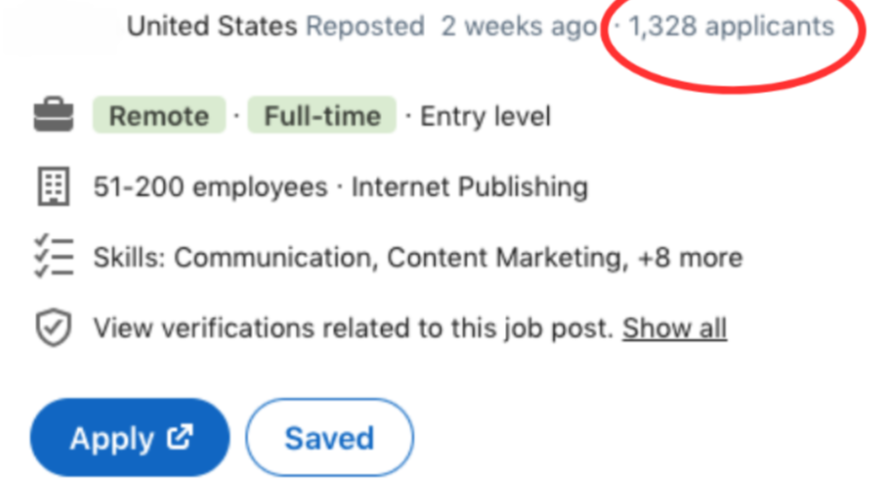Click the briefcase job type icon

tap(53, 116)
